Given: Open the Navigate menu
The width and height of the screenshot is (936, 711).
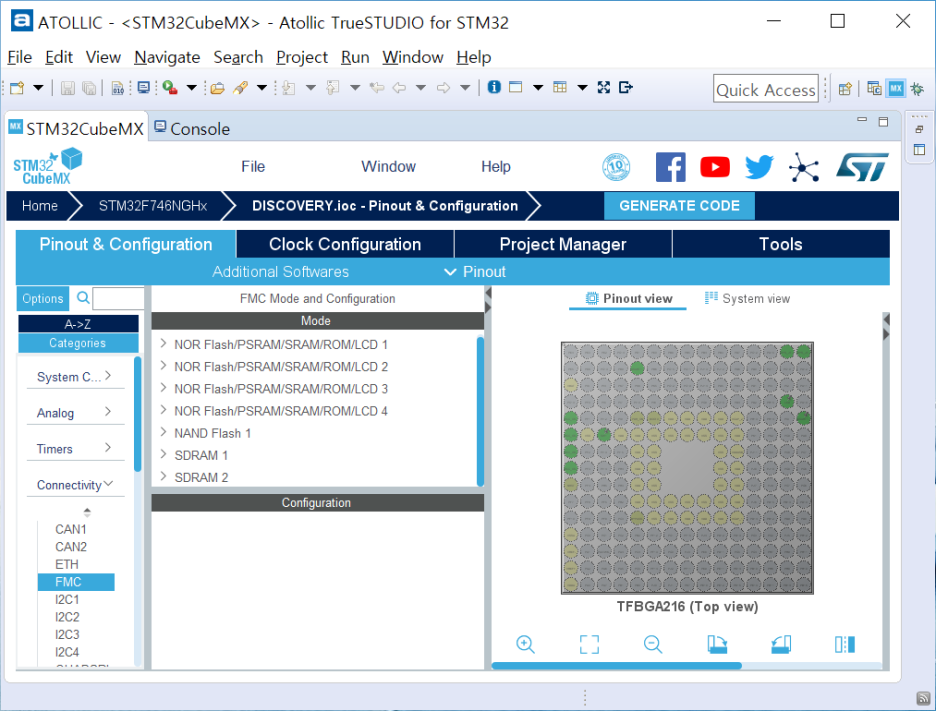Looking at the screenshot, I should [x=167, y=57].
